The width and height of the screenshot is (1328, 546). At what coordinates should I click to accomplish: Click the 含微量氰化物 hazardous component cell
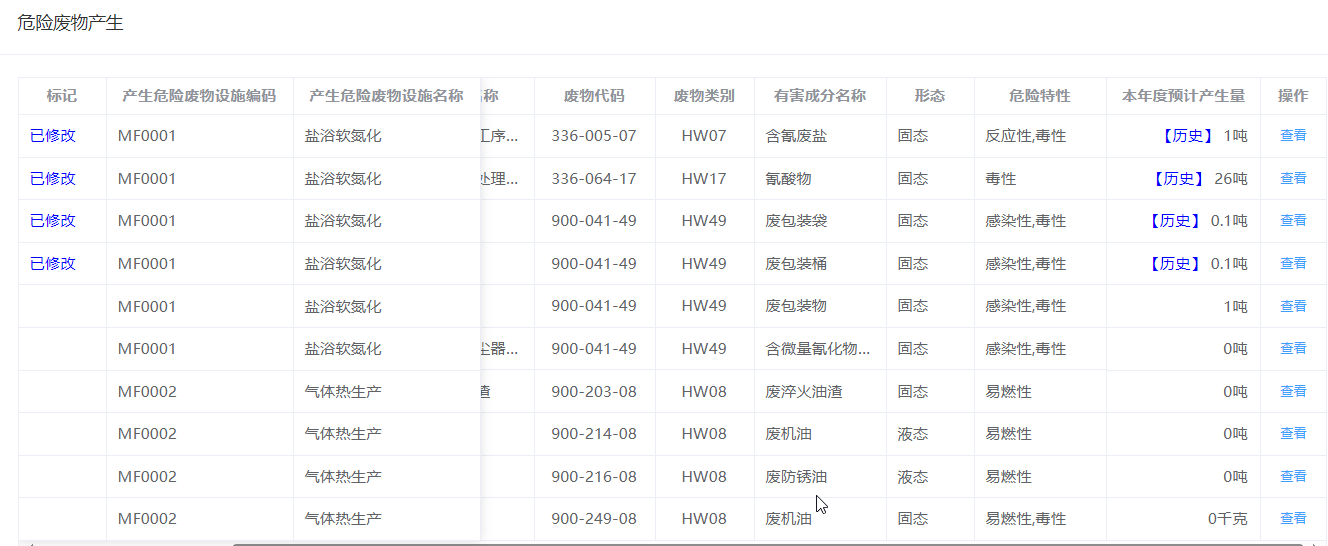818,349
